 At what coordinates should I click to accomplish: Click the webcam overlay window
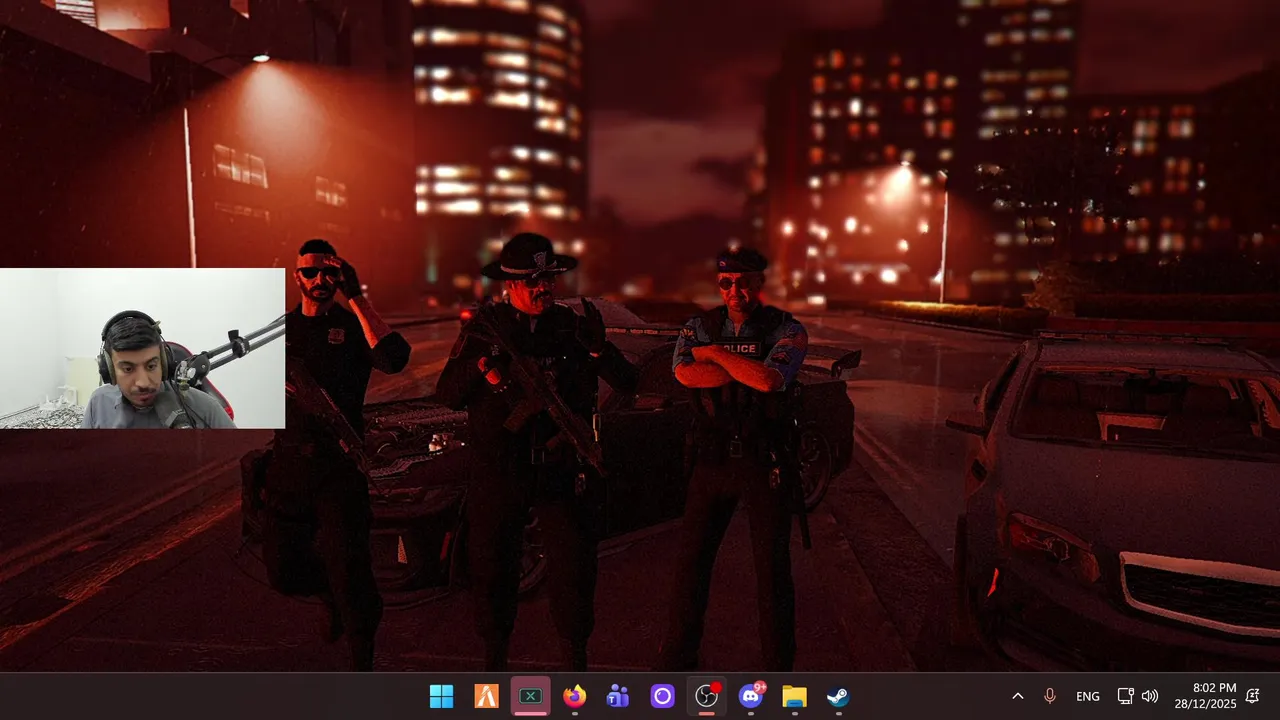tap(142, 348)
